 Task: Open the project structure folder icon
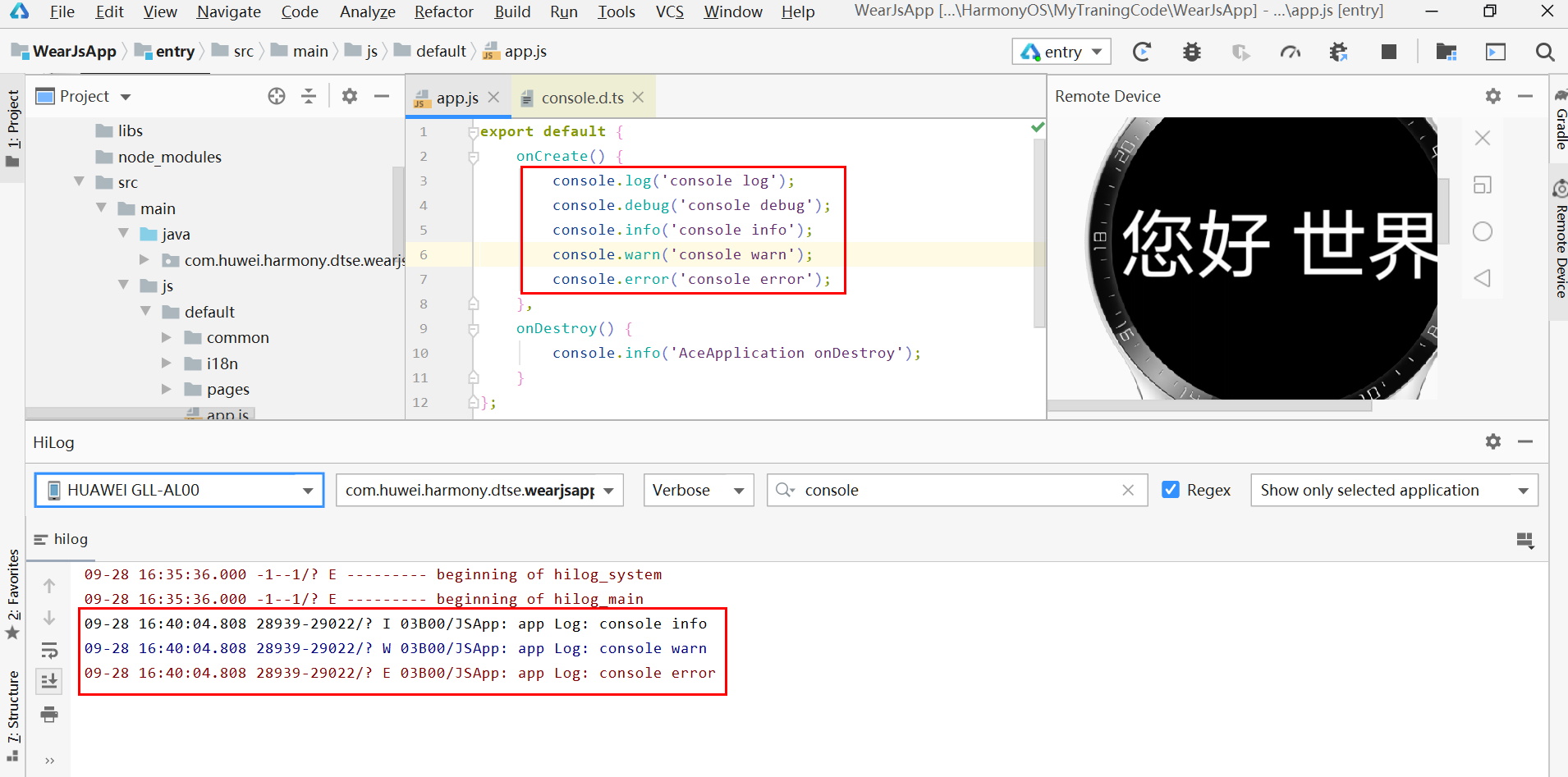tap(1447, 52)
